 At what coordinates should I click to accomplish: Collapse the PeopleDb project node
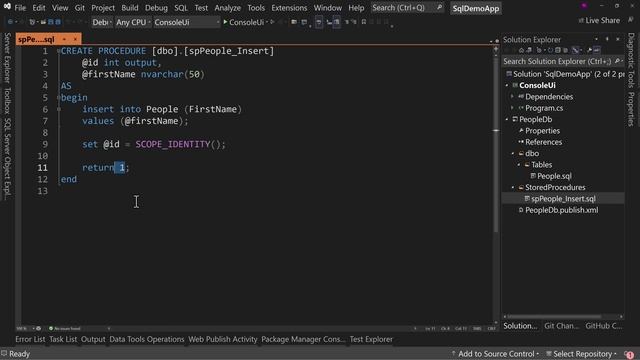(507, 120)
